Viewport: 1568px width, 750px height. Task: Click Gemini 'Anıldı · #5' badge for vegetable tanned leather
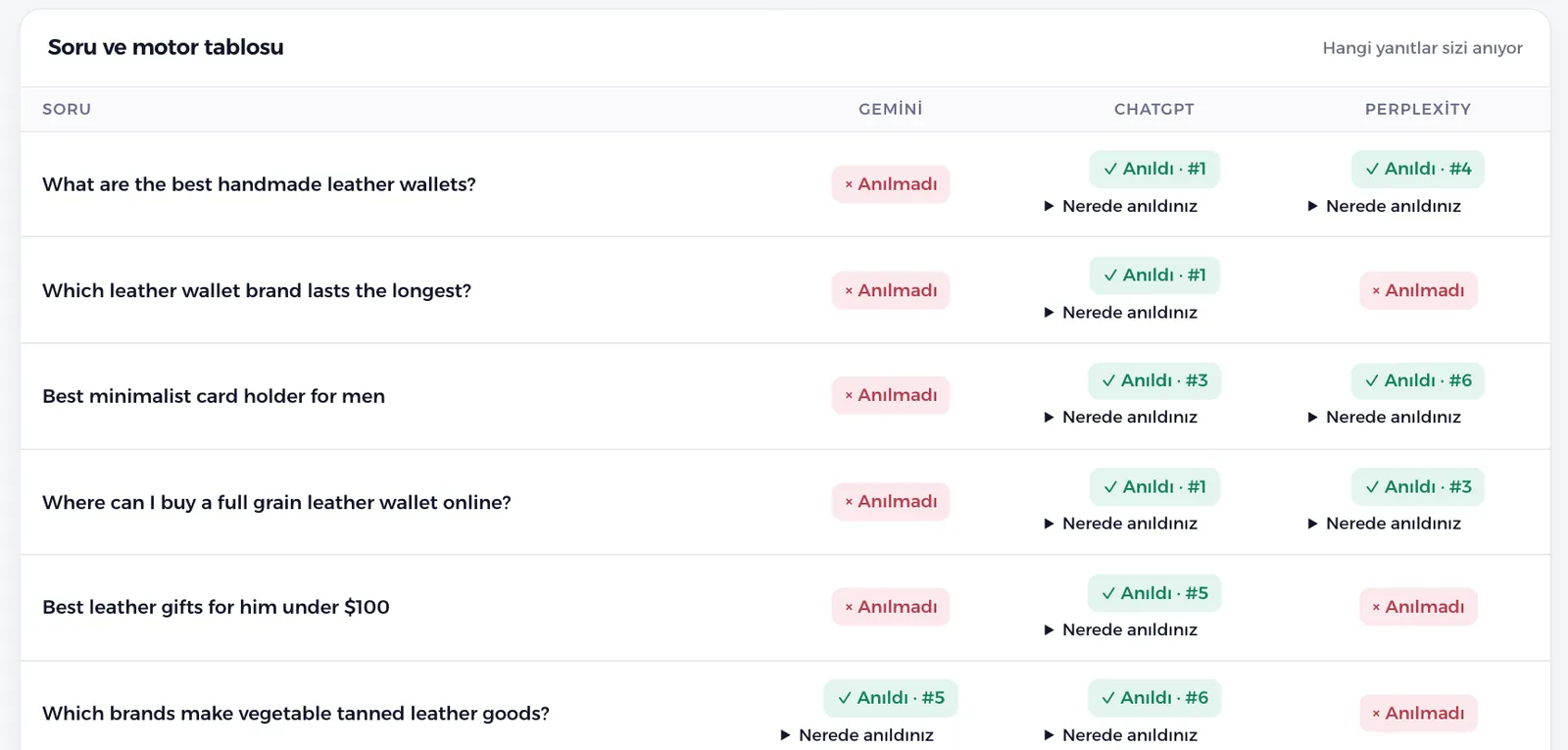(891, 698)
